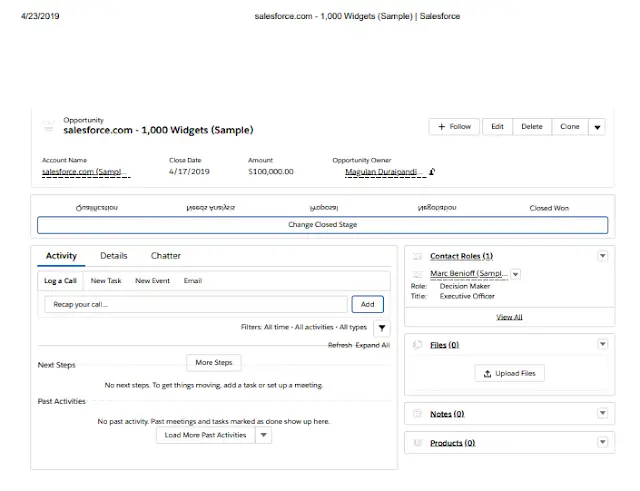The width and height of the screenshot is (640, 491).
Task: Click the Clone button
Action: (x=570, y=127)
